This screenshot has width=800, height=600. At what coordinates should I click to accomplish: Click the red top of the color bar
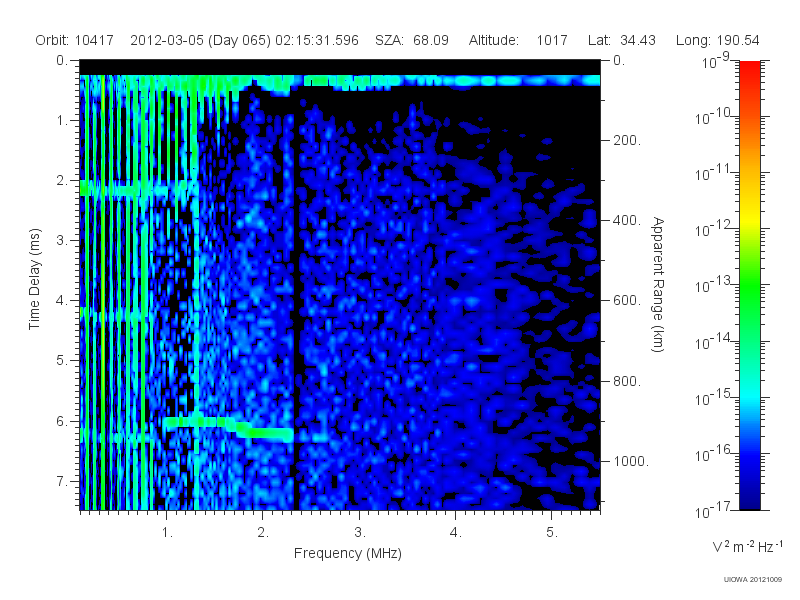(749, 69)
